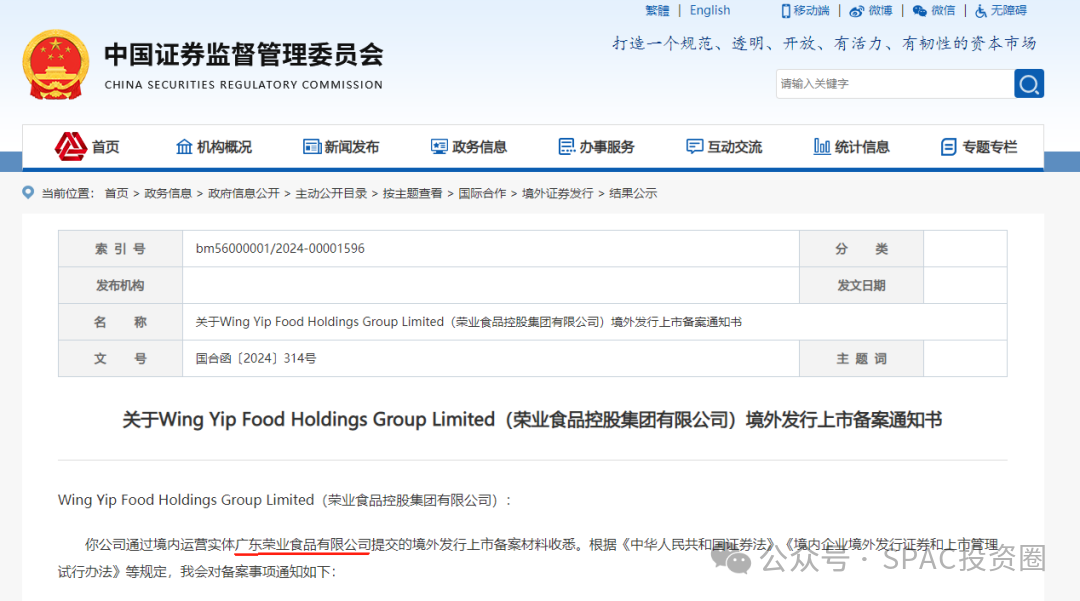This screenshot has height=601, width=1080.
Task: Enable 无障碍 accessibility mode link
Action: click(1008, 10)
